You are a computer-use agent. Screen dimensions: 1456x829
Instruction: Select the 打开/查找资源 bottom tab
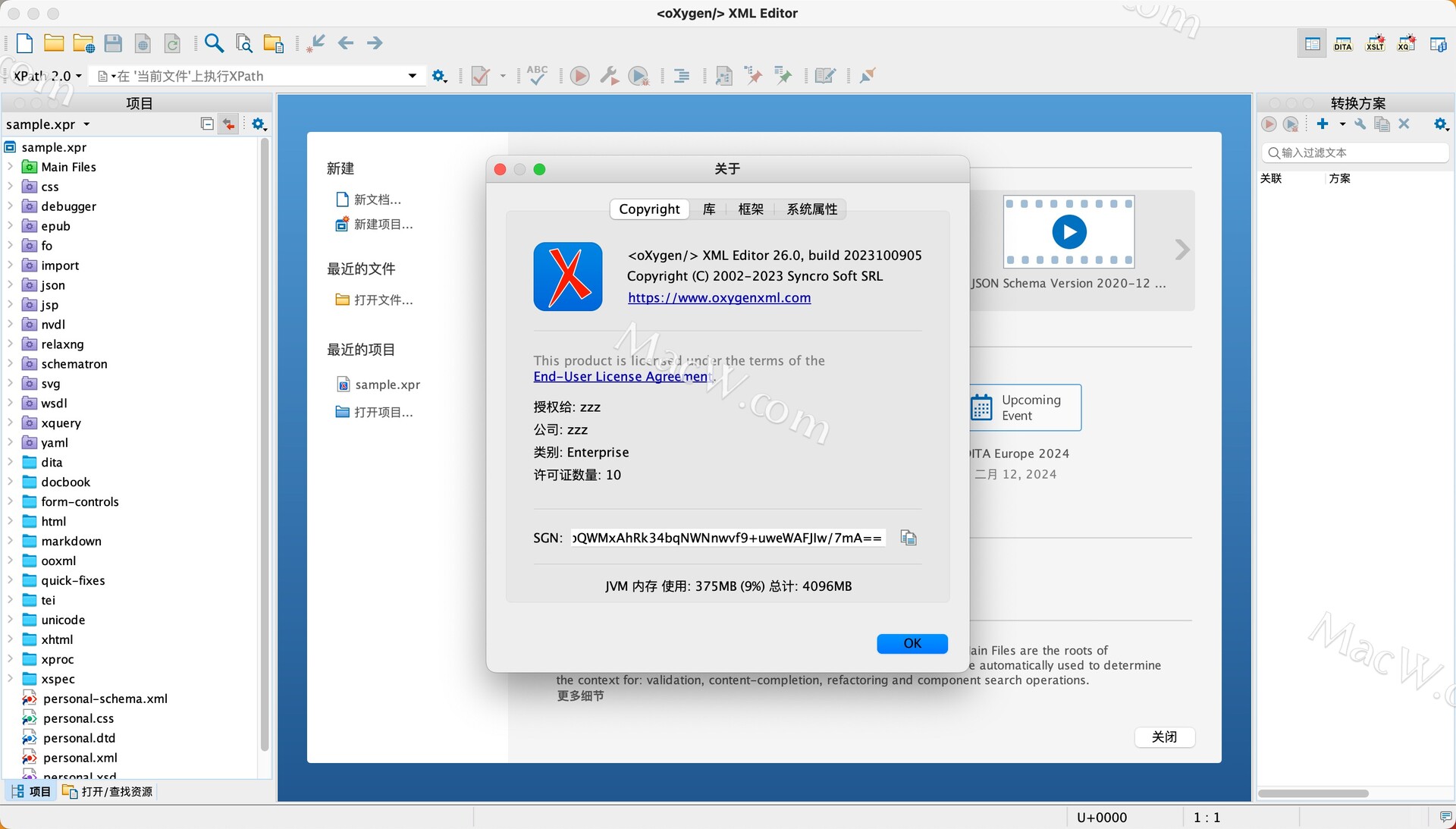[x=107, y=791]
